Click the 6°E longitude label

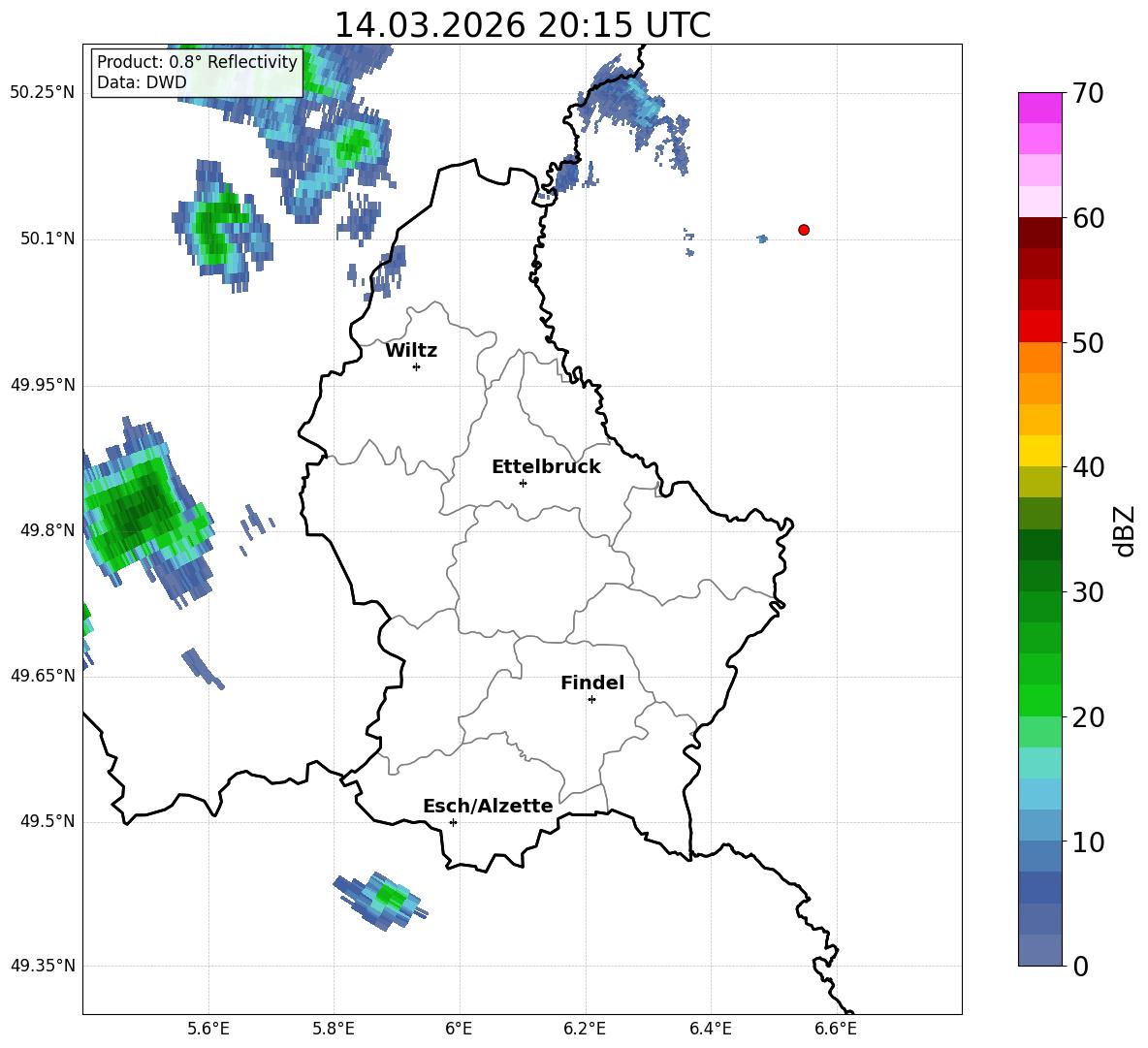459,1029
